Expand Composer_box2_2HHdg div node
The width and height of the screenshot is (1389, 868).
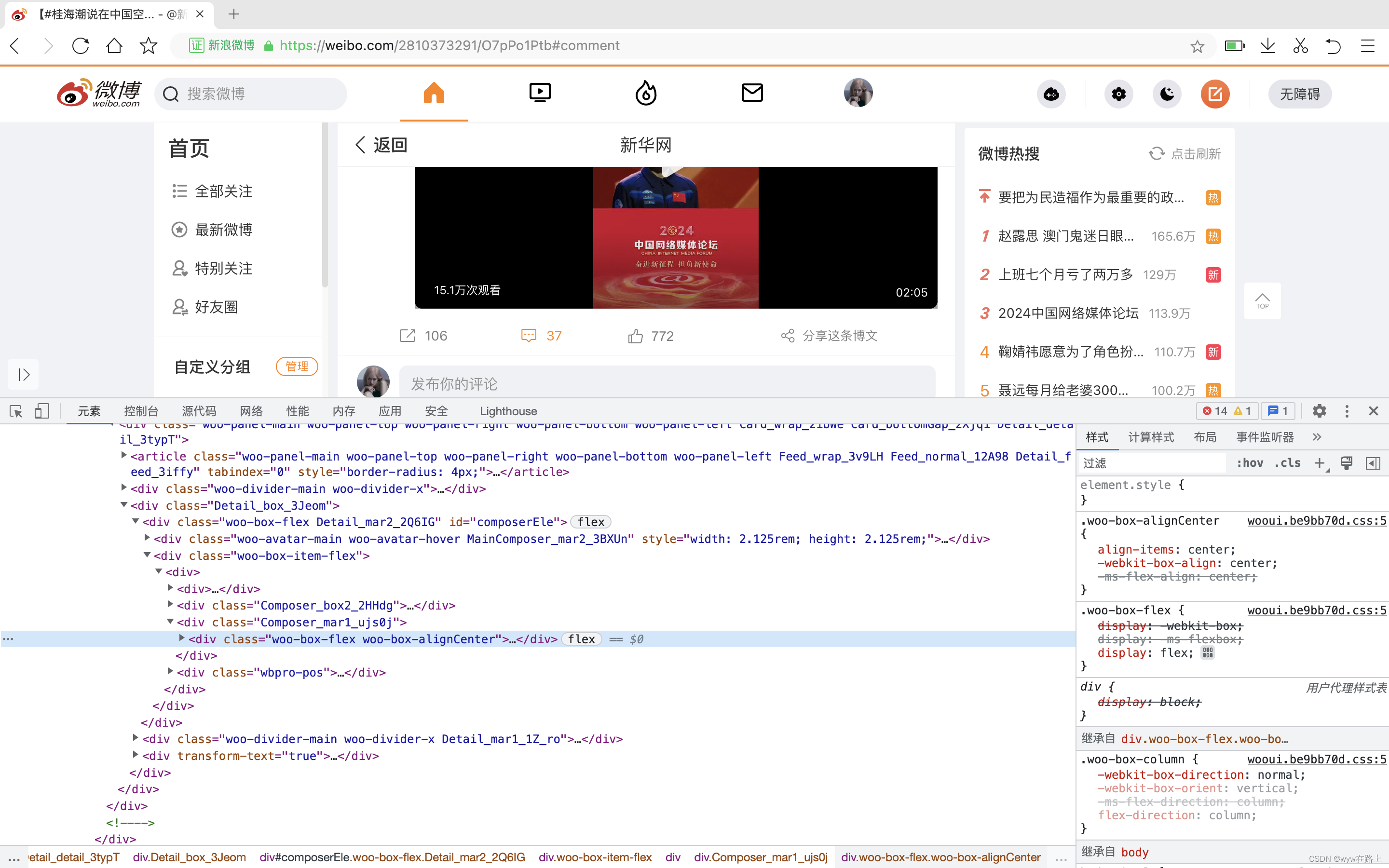tap(170, 605)
